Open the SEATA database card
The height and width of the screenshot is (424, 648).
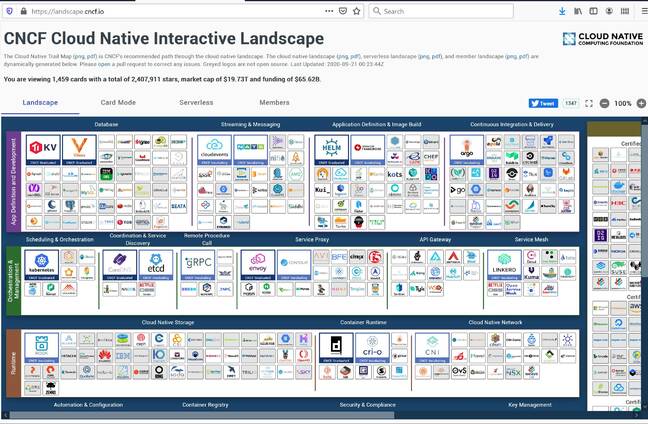(x=179, y=206)
